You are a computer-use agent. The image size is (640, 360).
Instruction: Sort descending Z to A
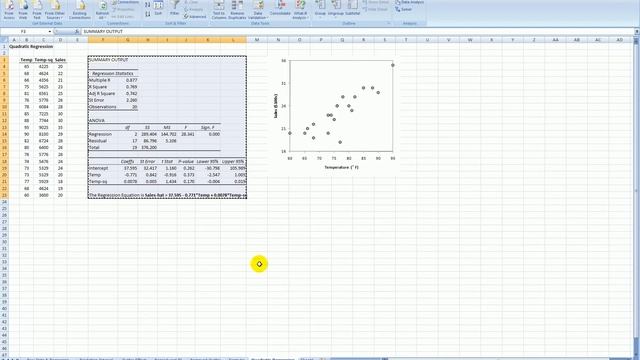pyautogui.click(x=147, y=14)
